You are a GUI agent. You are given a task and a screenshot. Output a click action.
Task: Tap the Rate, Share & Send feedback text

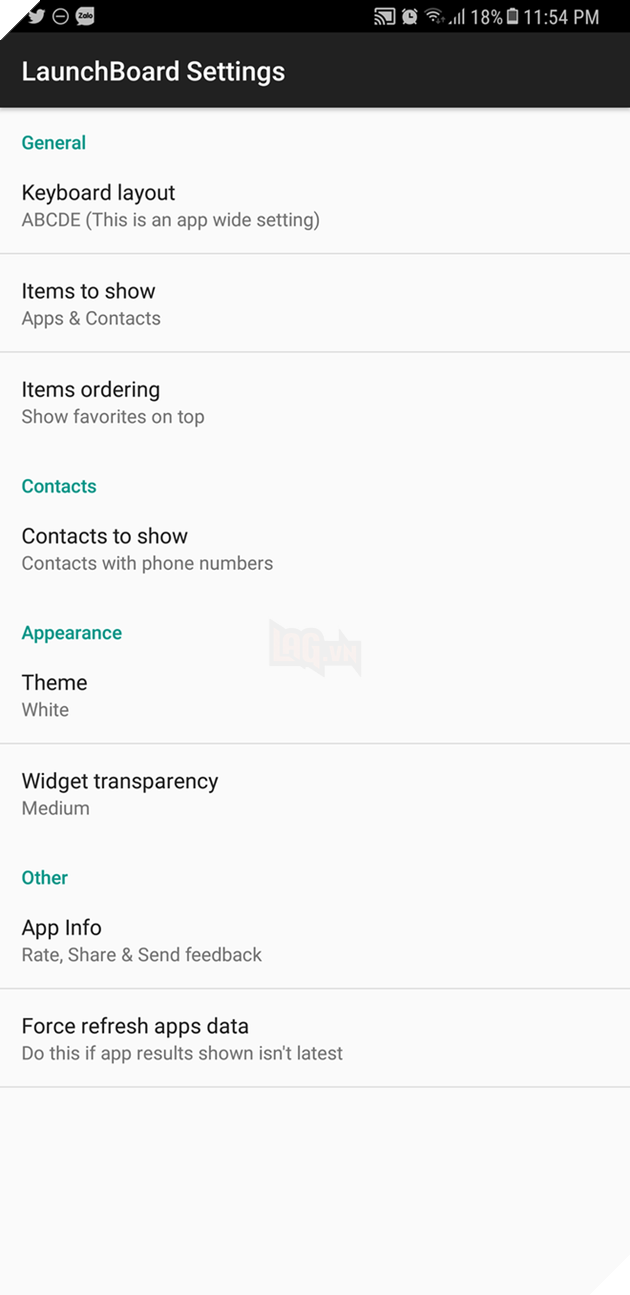[x=142, y=955]
